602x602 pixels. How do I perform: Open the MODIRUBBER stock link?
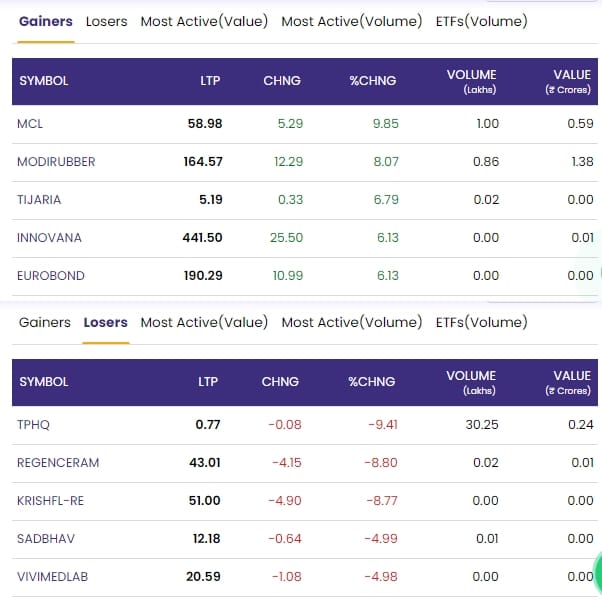[x=56, y=161]
